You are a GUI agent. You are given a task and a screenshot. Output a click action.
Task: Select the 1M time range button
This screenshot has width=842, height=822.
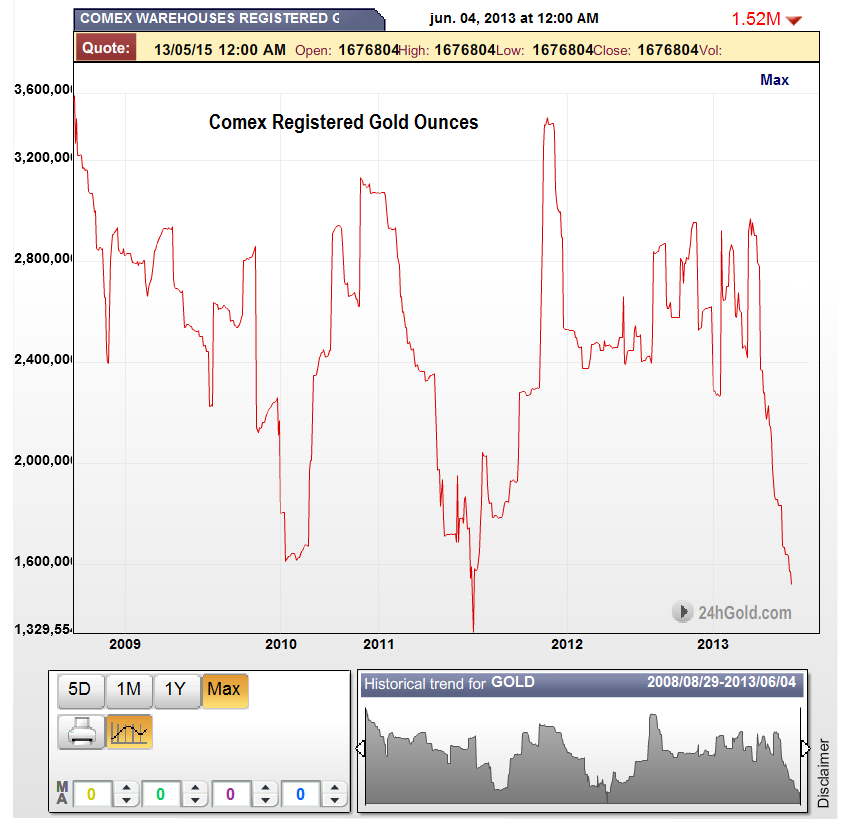tap(129, 691)
